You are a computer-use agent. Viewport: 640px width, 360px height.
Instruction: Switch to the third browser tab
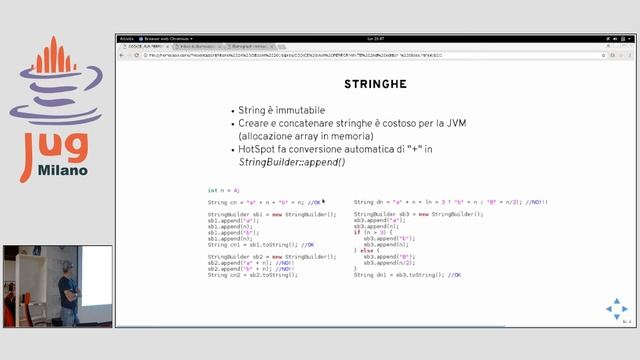(x=249, y=47)
